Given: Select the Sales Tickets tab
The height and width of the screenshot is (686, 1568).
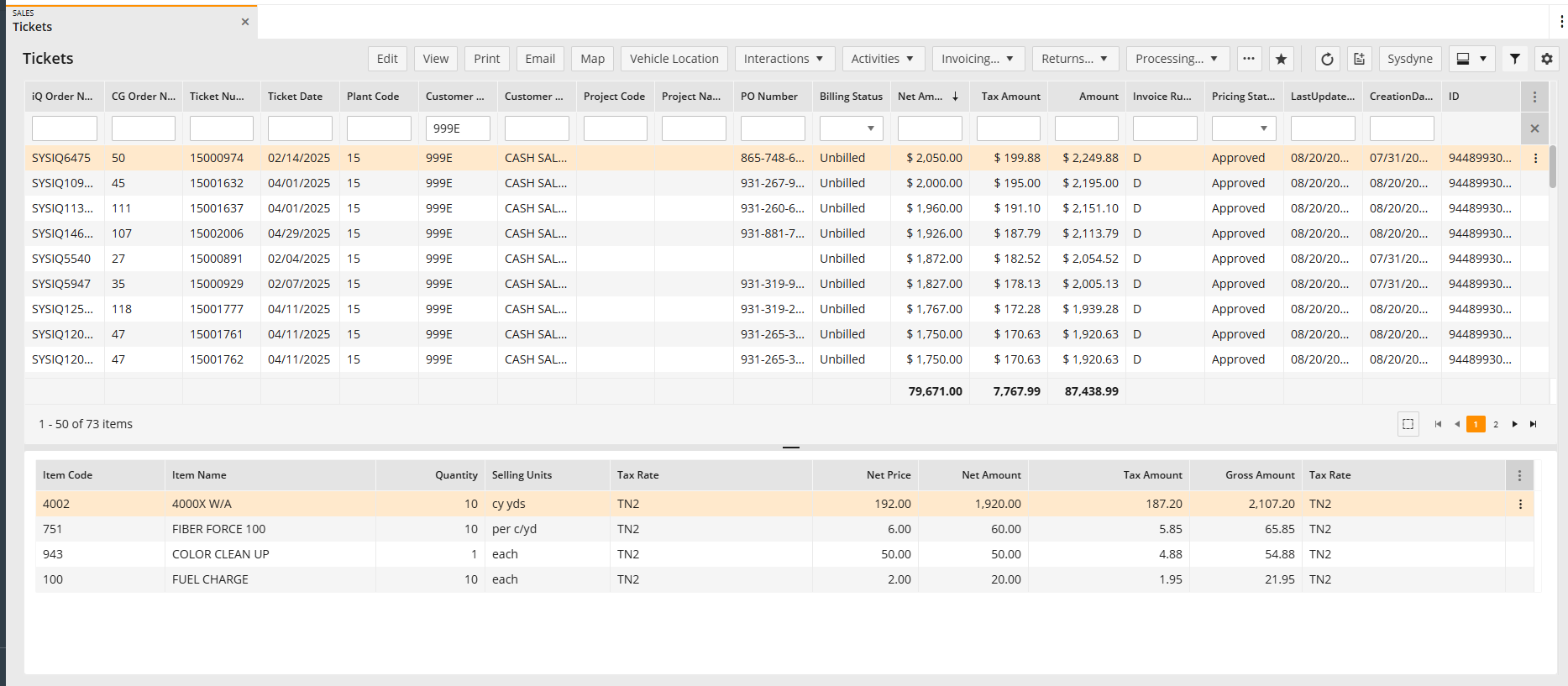Looking at the screenshot, I should [x=126, y=22].
